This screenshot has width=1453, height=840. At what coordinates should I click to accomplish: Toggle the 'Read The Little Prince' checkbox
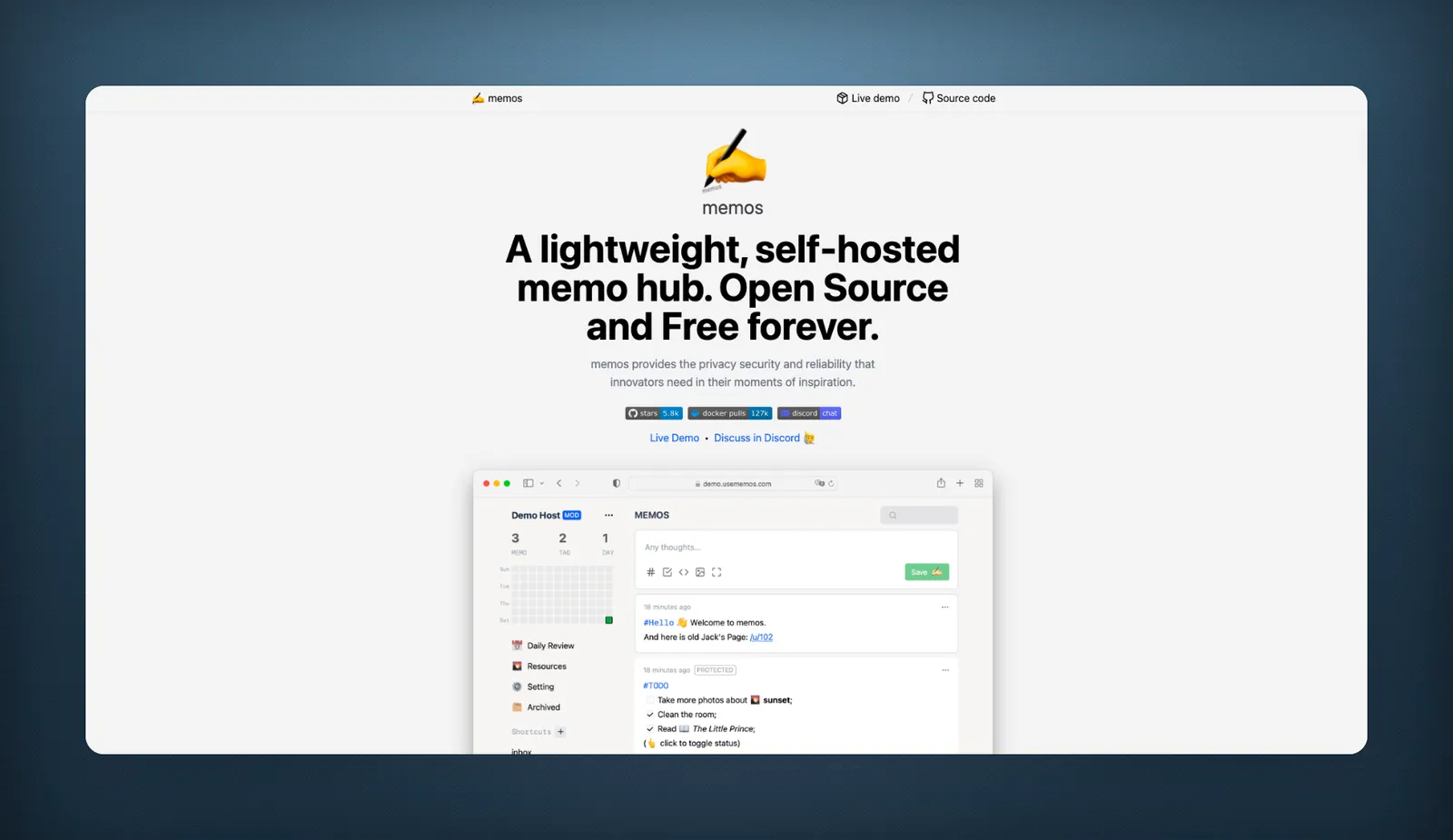click(650, 729)
